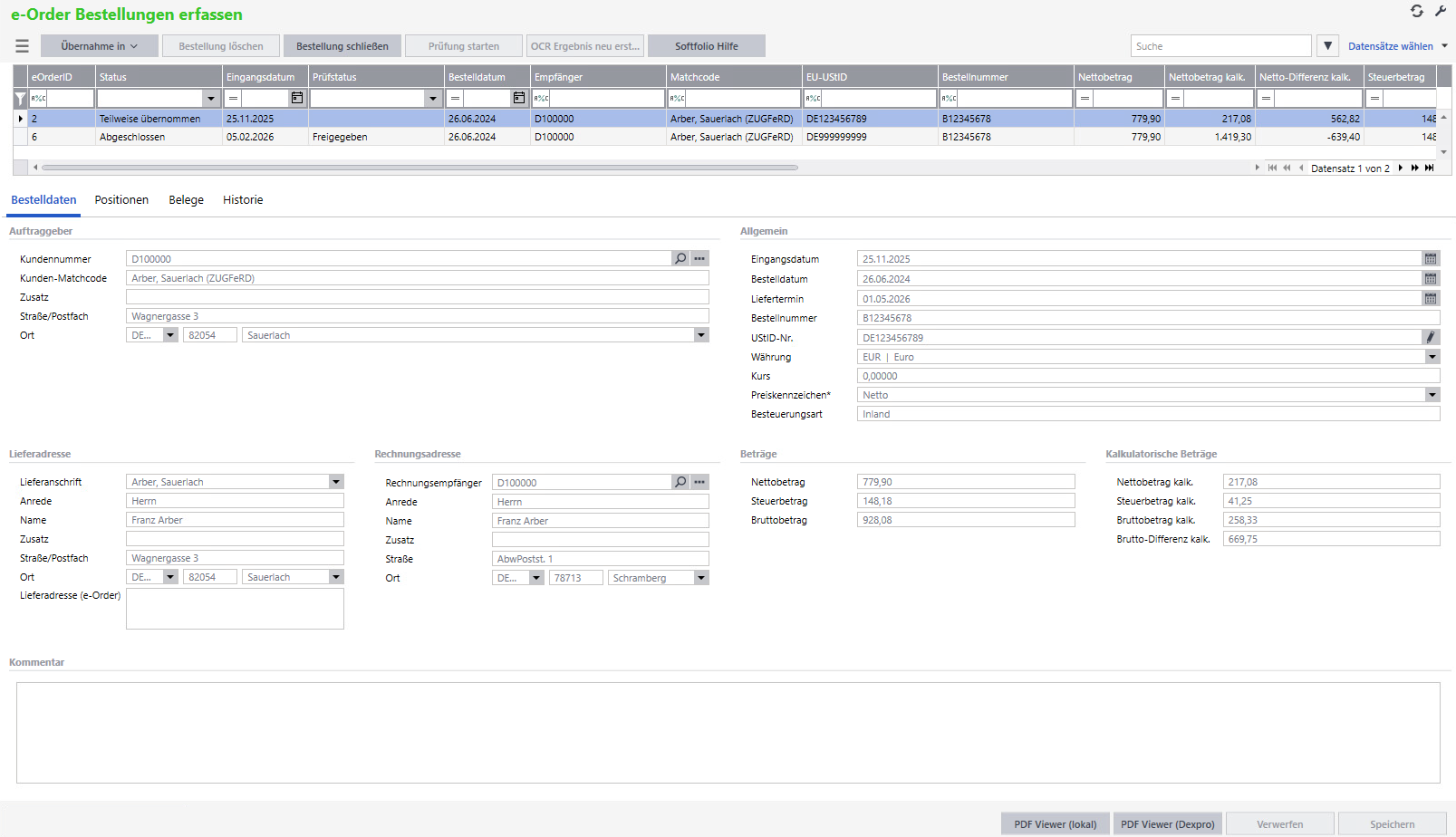
Task: Click the filter funnel icon beside search
Action: click(x=1327, y=46)
